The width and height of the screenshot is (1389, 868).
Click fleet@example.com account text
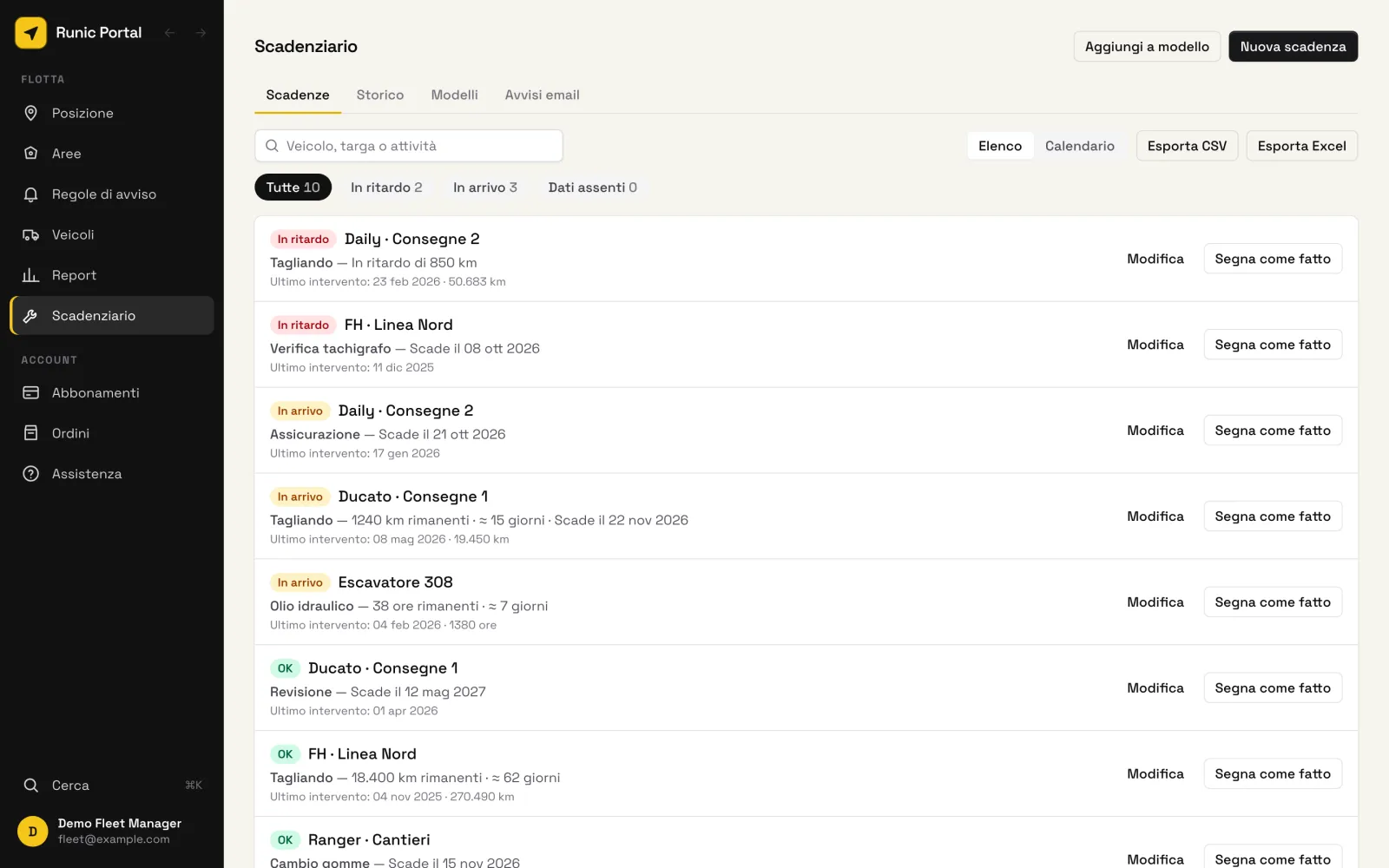click(114, 839)
